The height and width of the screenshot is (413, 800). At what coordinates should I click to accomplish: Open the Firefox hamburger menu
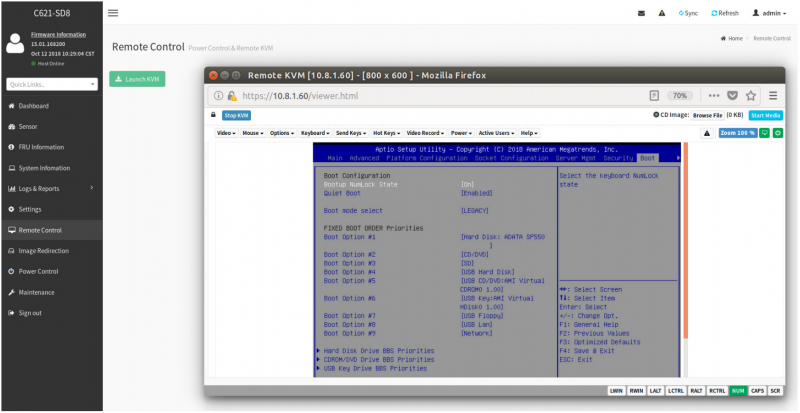[x=773, y=96]
